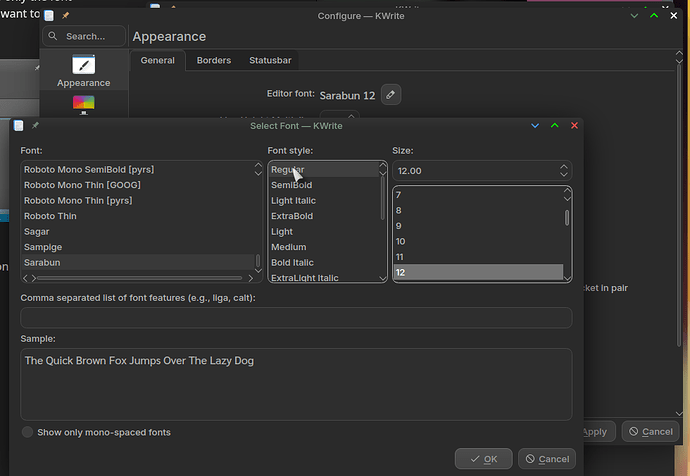Click Cancel in Configure KWrite window

pos(650,432)
